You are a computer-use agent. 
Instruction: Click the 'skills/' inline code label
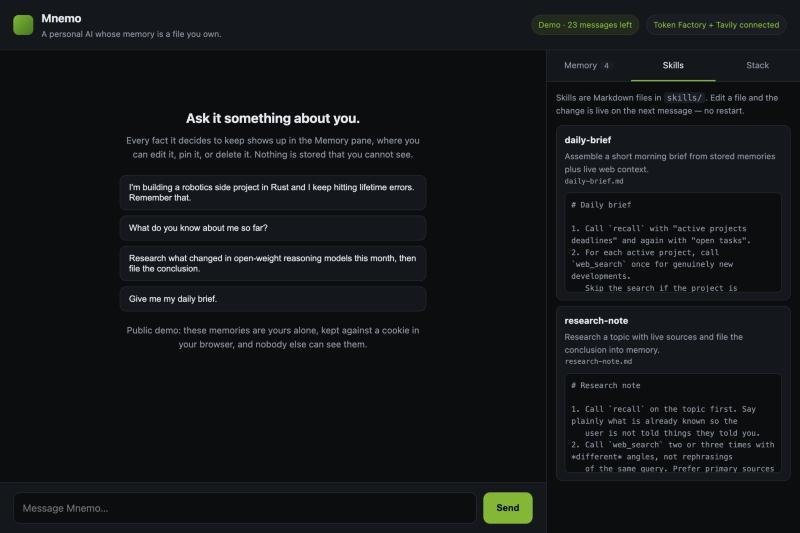(x=684, y=98)
